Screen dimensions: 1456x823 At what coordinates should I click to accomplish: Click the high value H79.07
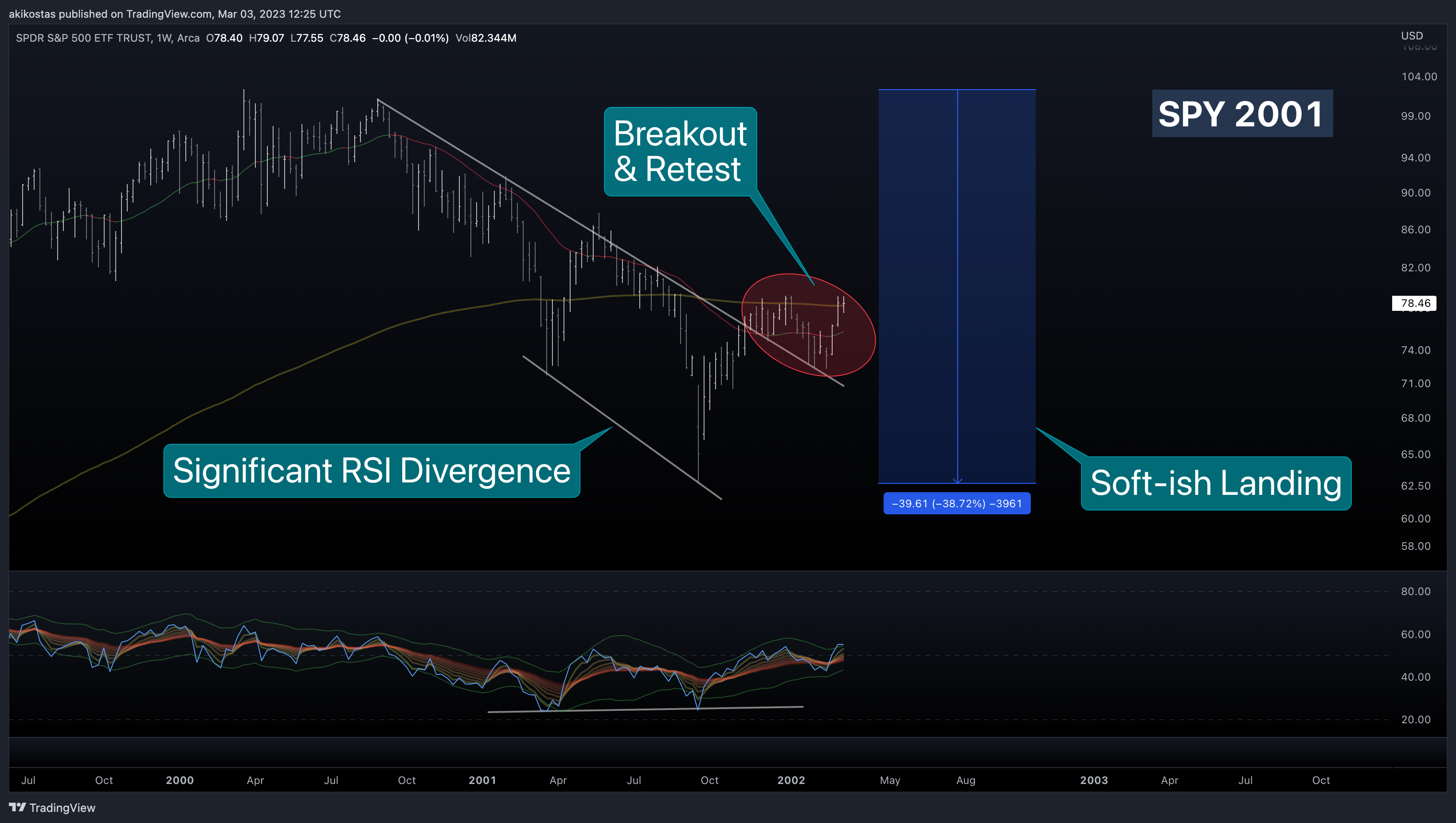click(266, 38)
